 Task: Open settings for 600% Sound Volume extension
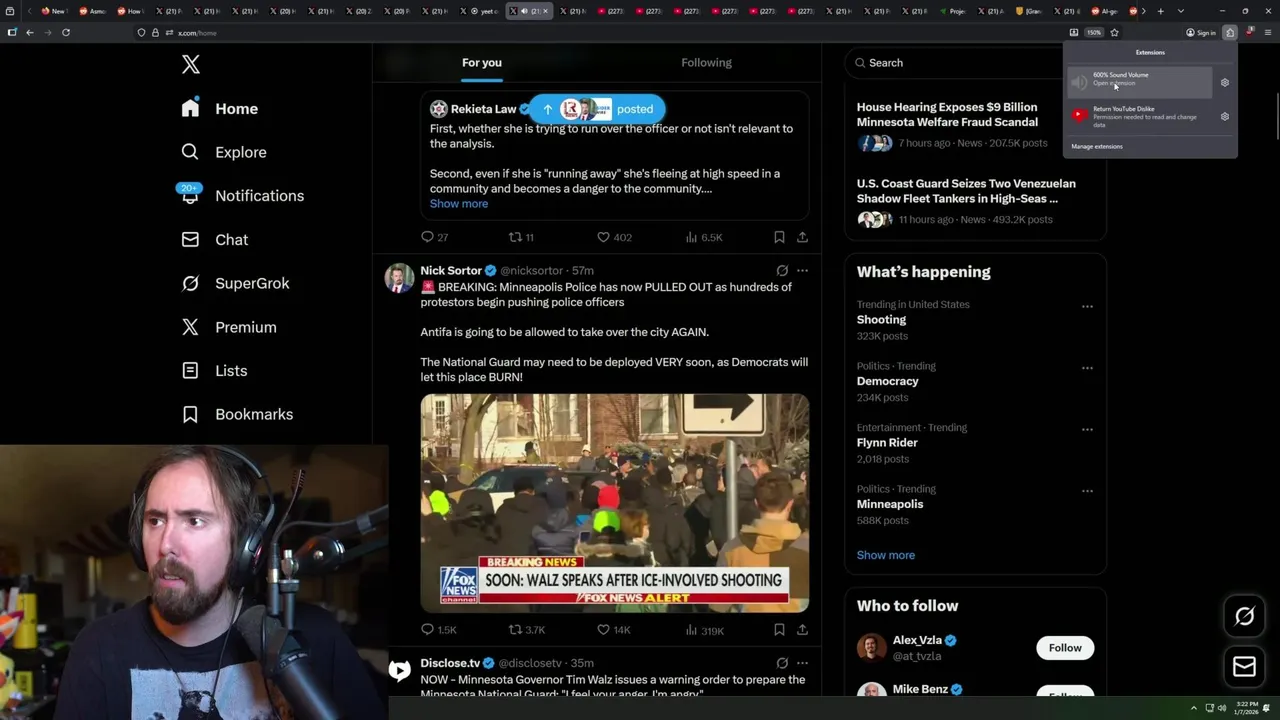tap(1225, 83)
